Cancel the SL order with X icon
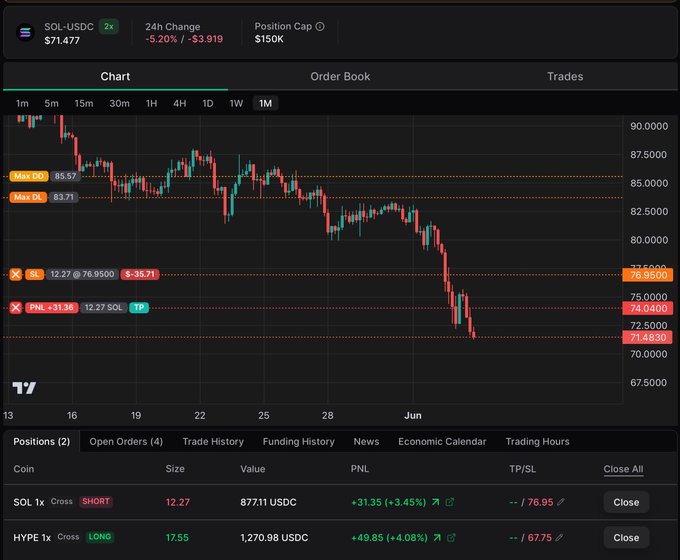This screenshot has height=560, width=680. click(16, 274)
